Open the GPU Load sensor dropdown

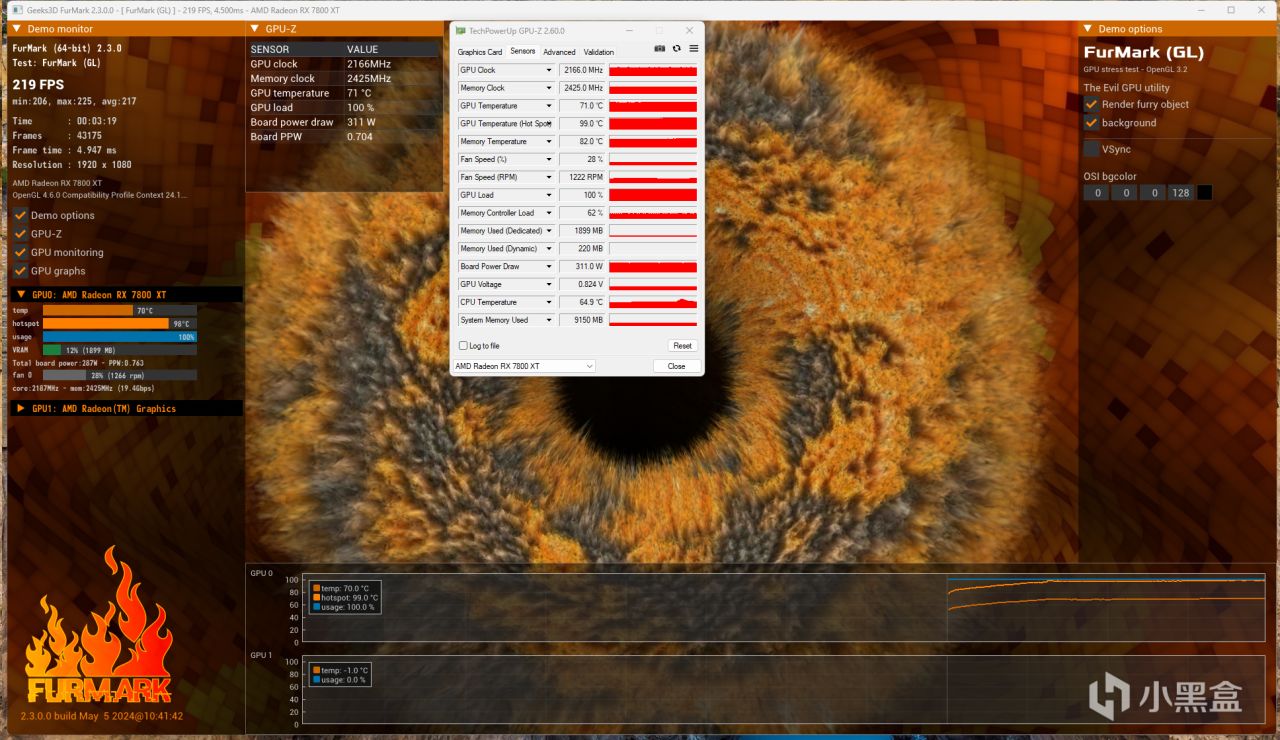(x=548, y=195)
